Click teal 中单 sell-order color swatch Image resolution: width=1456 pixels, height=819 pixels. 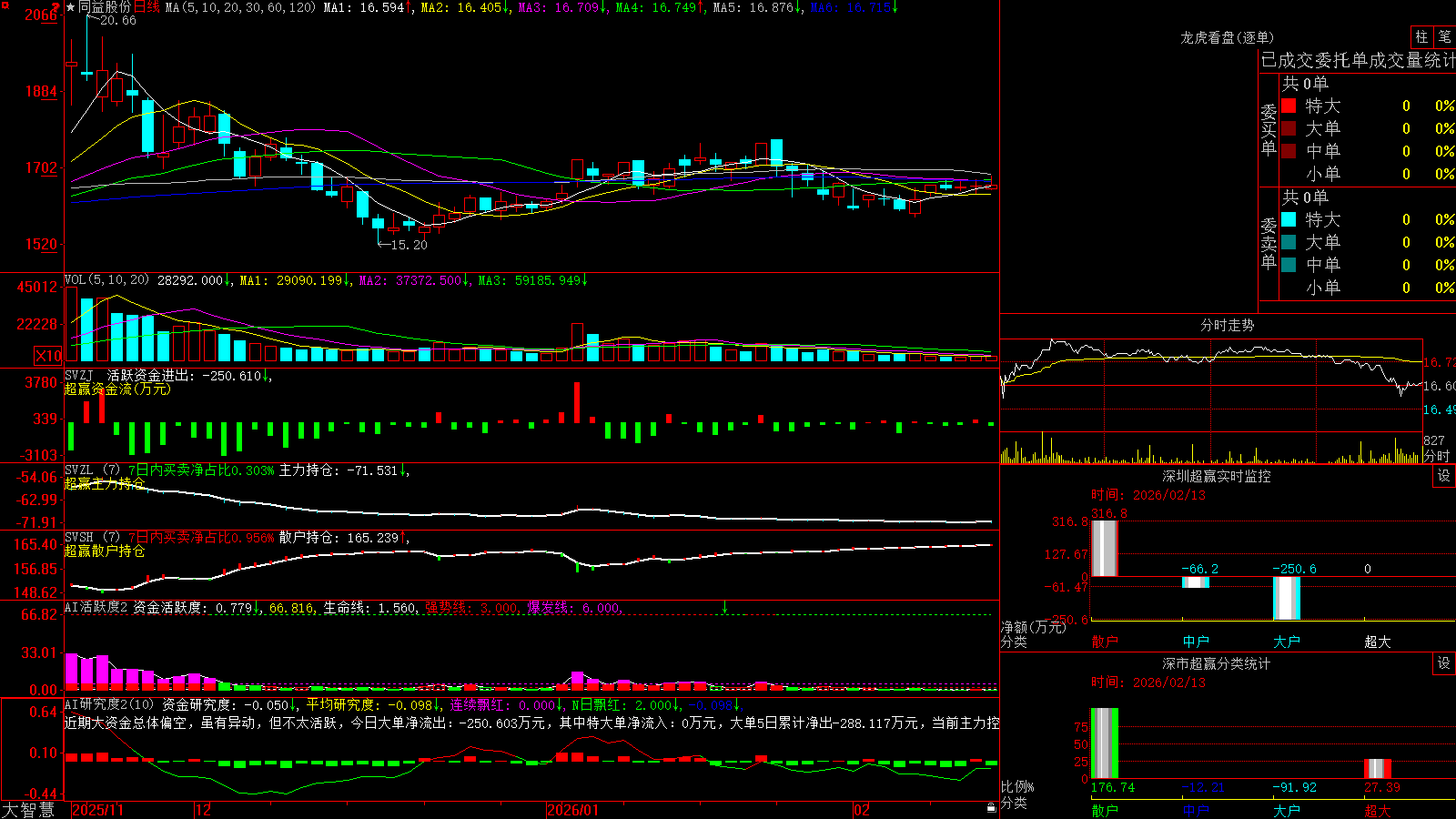tap(1289, 265)
